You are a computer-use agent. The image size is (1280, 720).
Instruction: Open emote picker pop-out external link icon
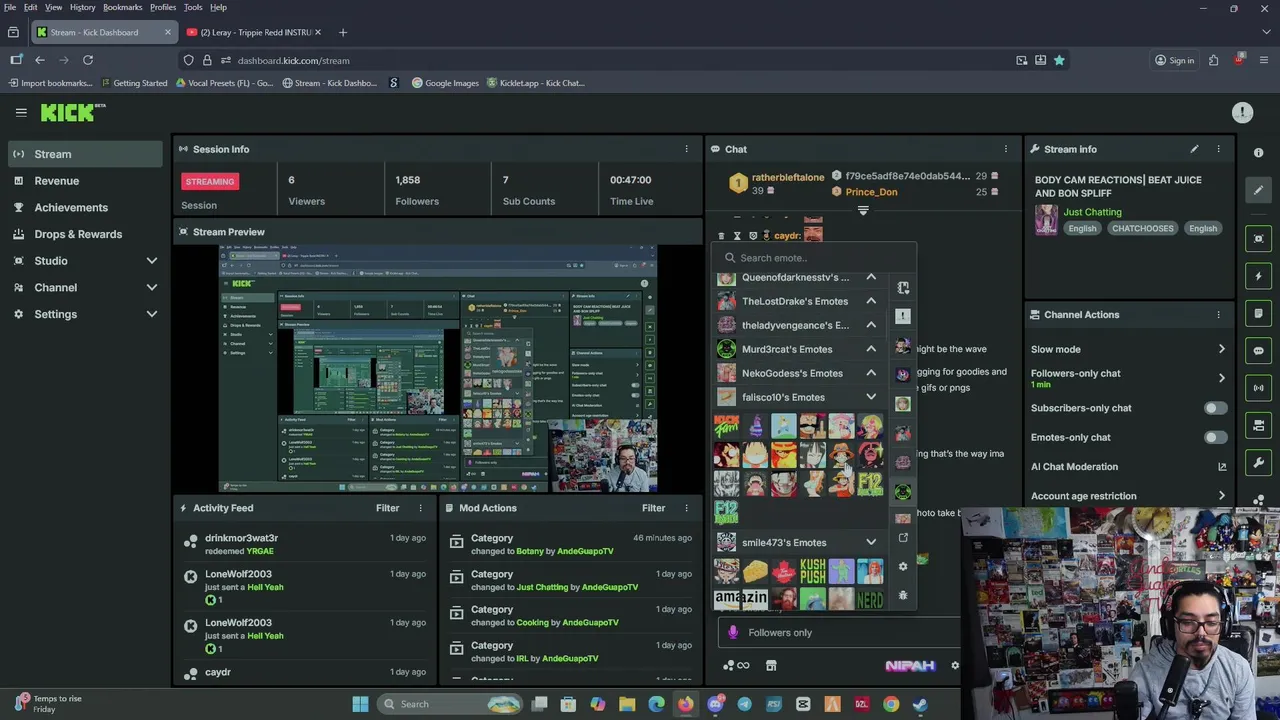pos(903,538)
